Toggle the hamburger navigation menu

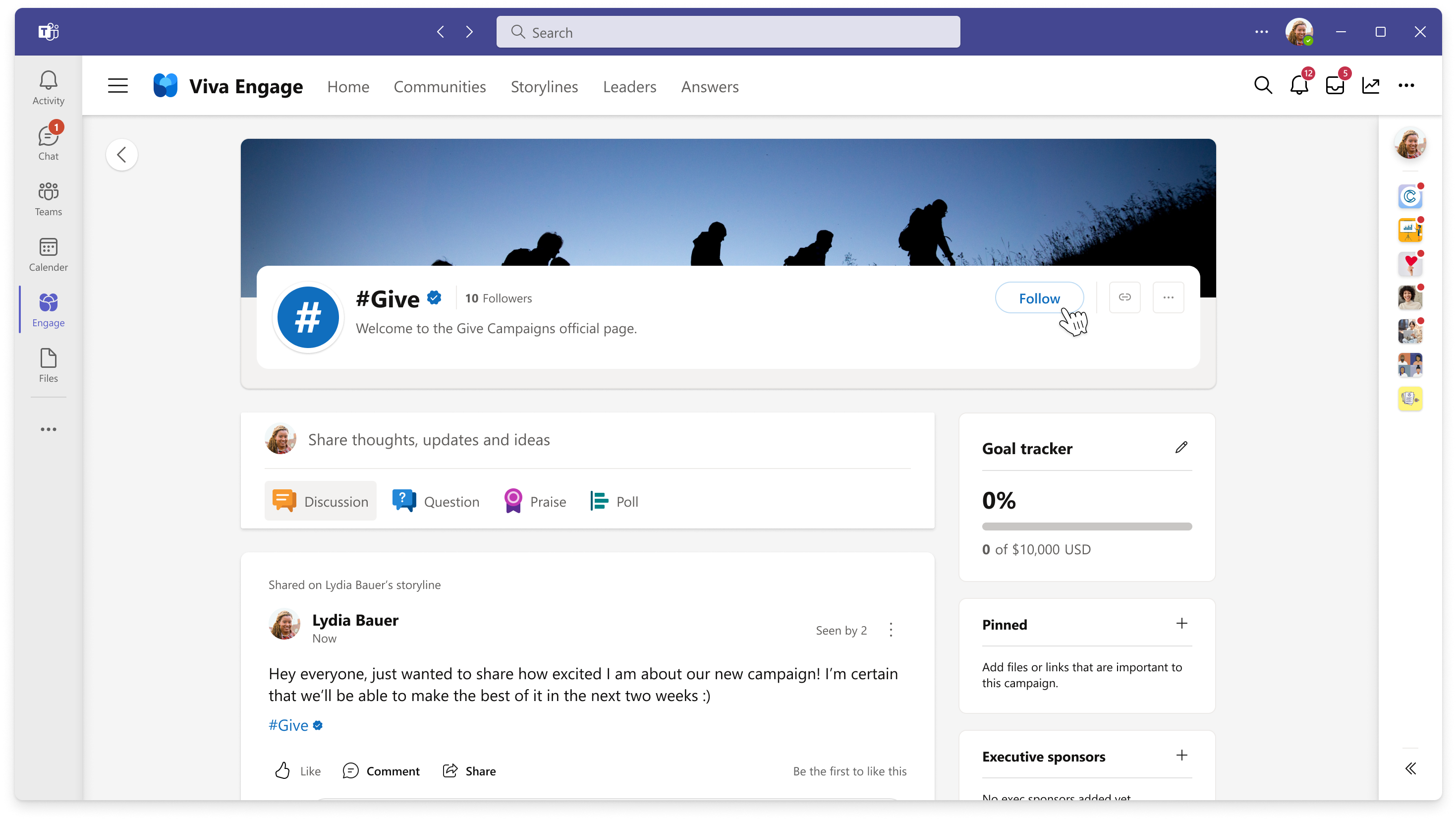(118, 86)
